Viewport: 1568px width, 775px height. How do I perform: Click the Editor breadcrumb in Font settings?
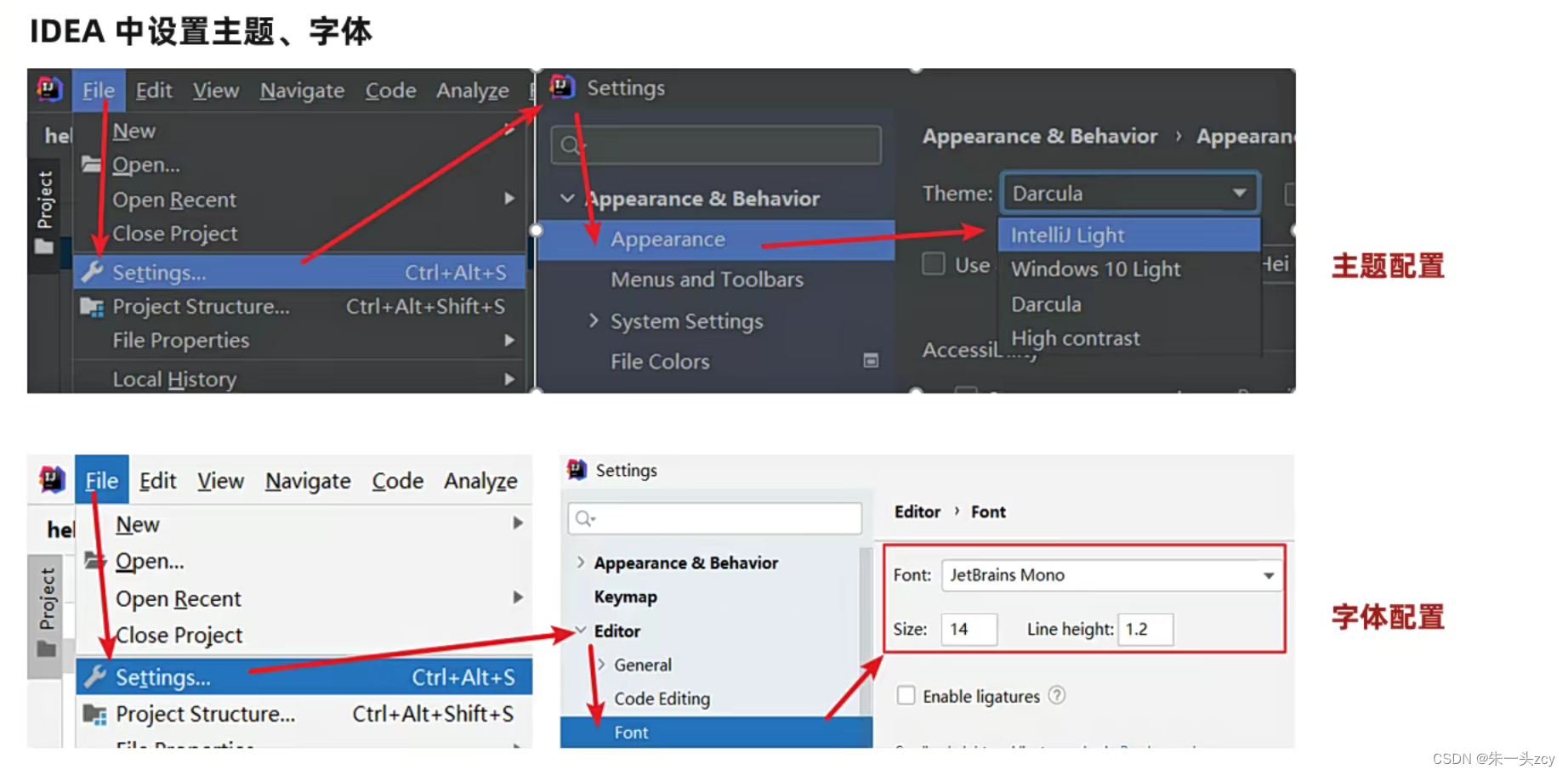(x=917, y=512)
